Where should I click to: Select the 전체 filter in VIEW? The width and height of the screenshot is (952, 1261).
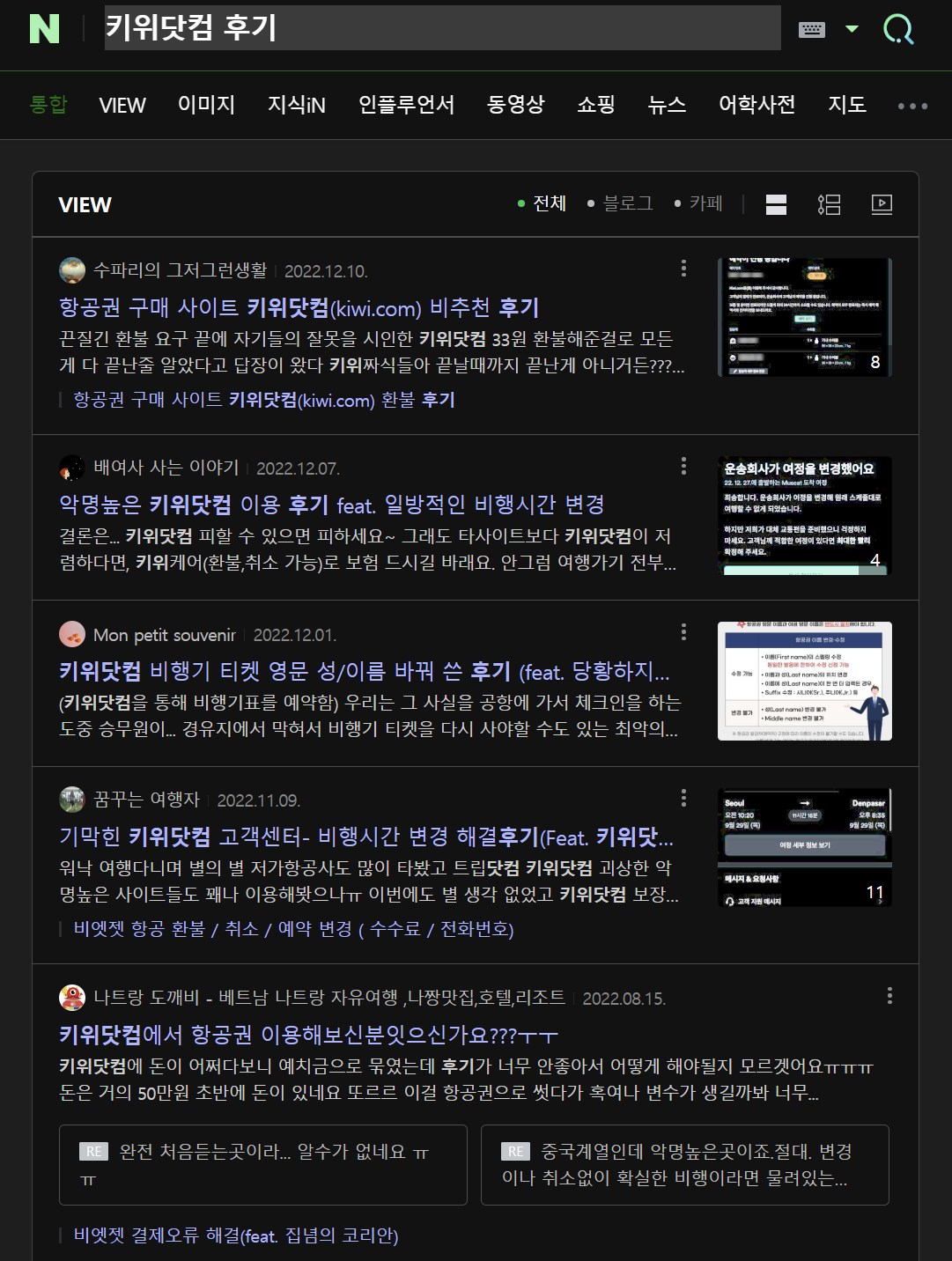[542, 203]
